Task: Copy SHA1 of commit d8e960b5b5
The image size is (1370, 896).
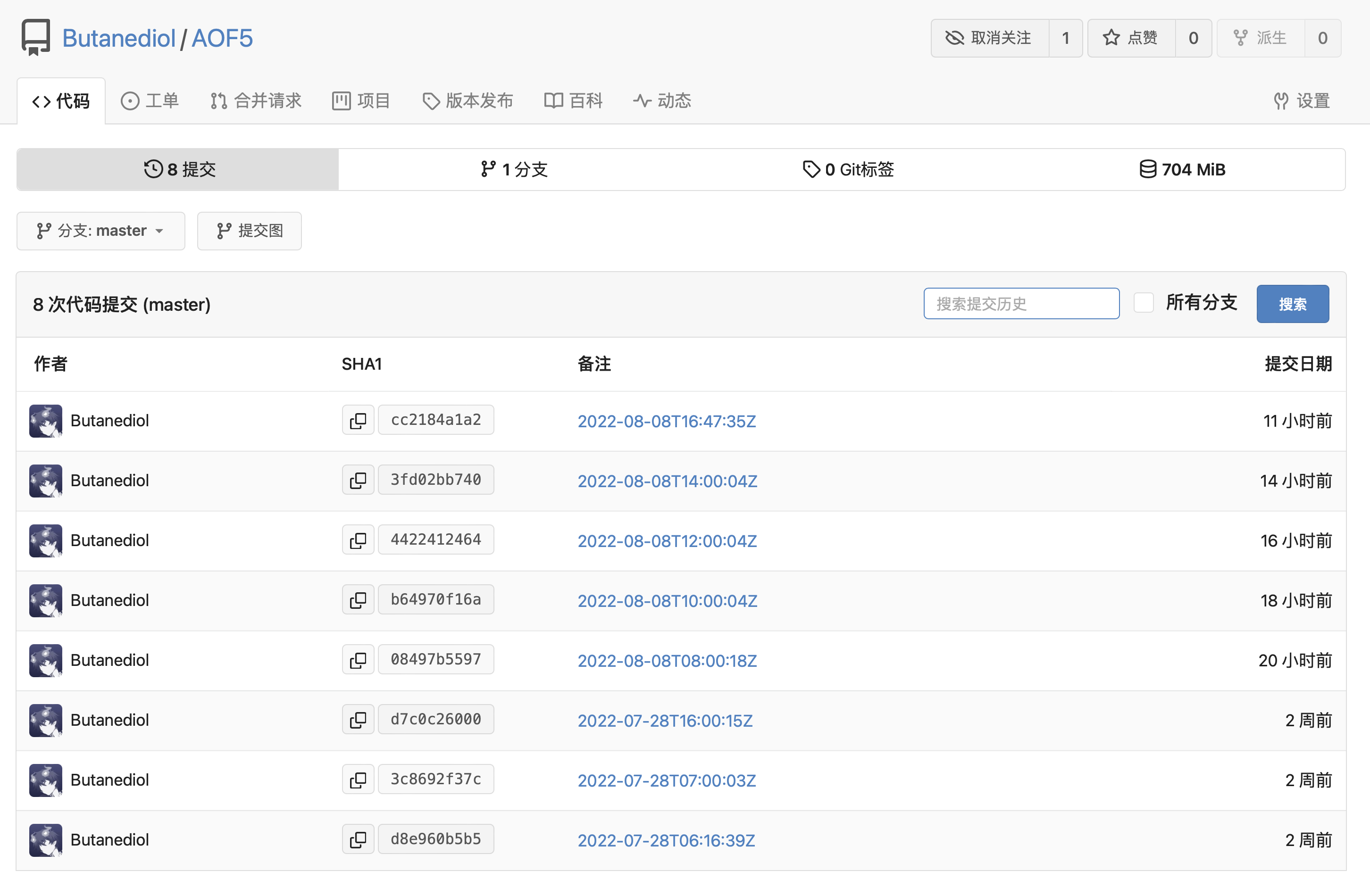Action: tap(358, 839)
